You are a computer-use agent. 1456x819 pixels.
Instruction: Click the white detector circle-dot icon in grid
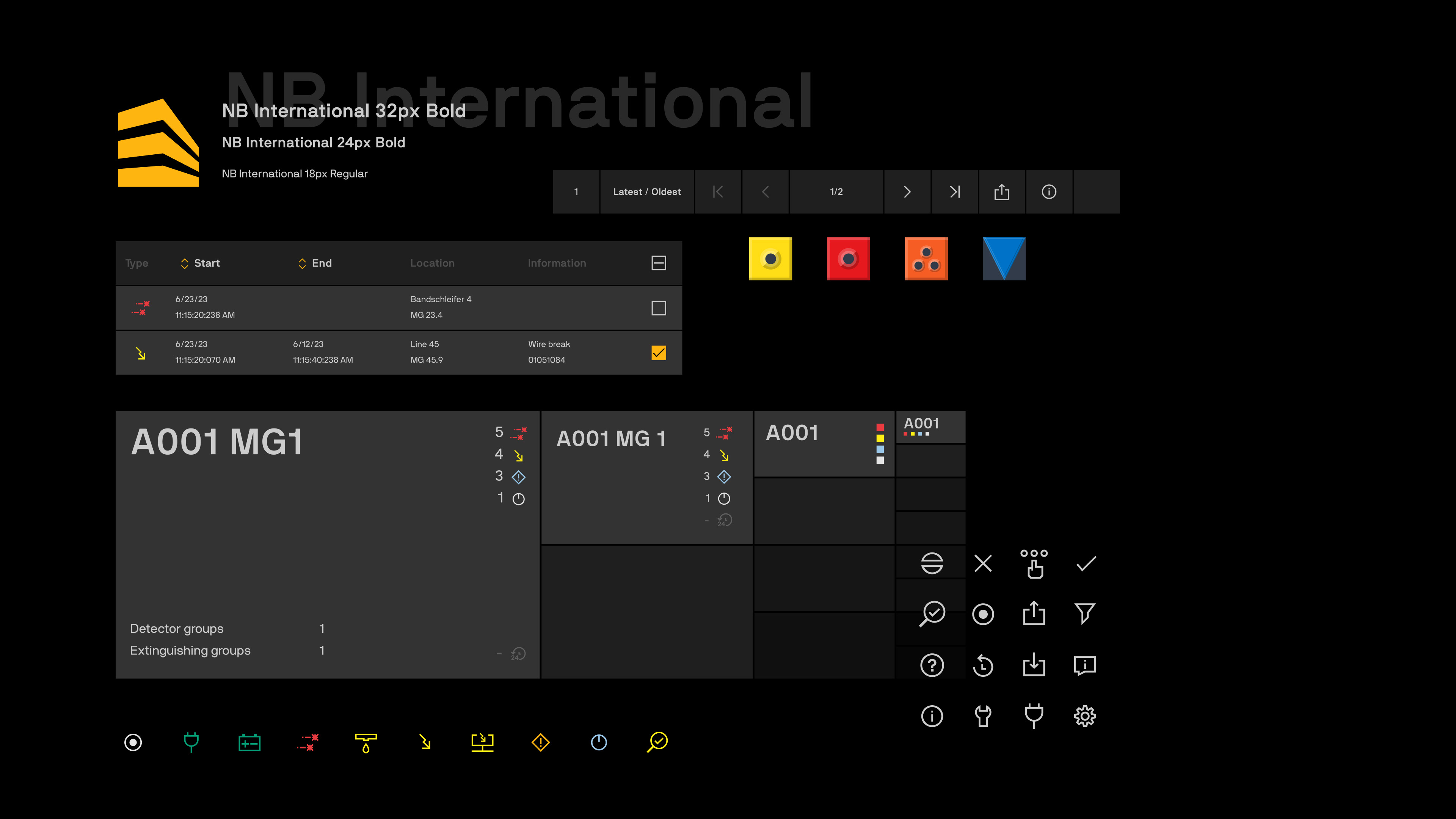(983, 614)
